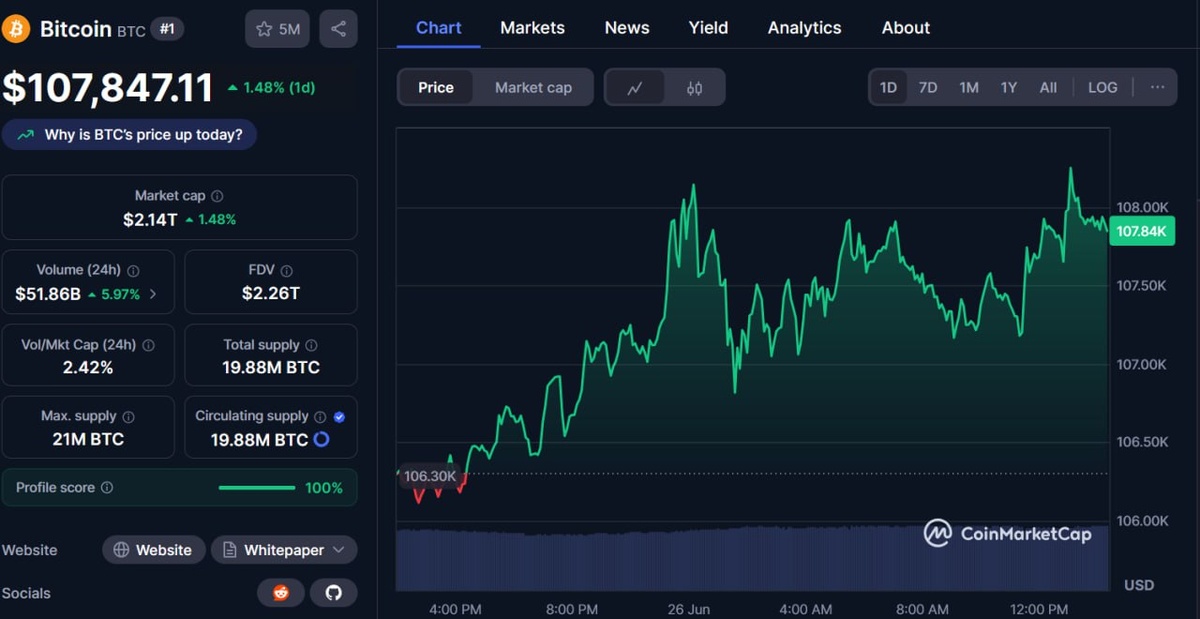This screenshot has width=1200, height=619.
Task: Expand Volume (24h) details chevron
Action: point(153,295)
